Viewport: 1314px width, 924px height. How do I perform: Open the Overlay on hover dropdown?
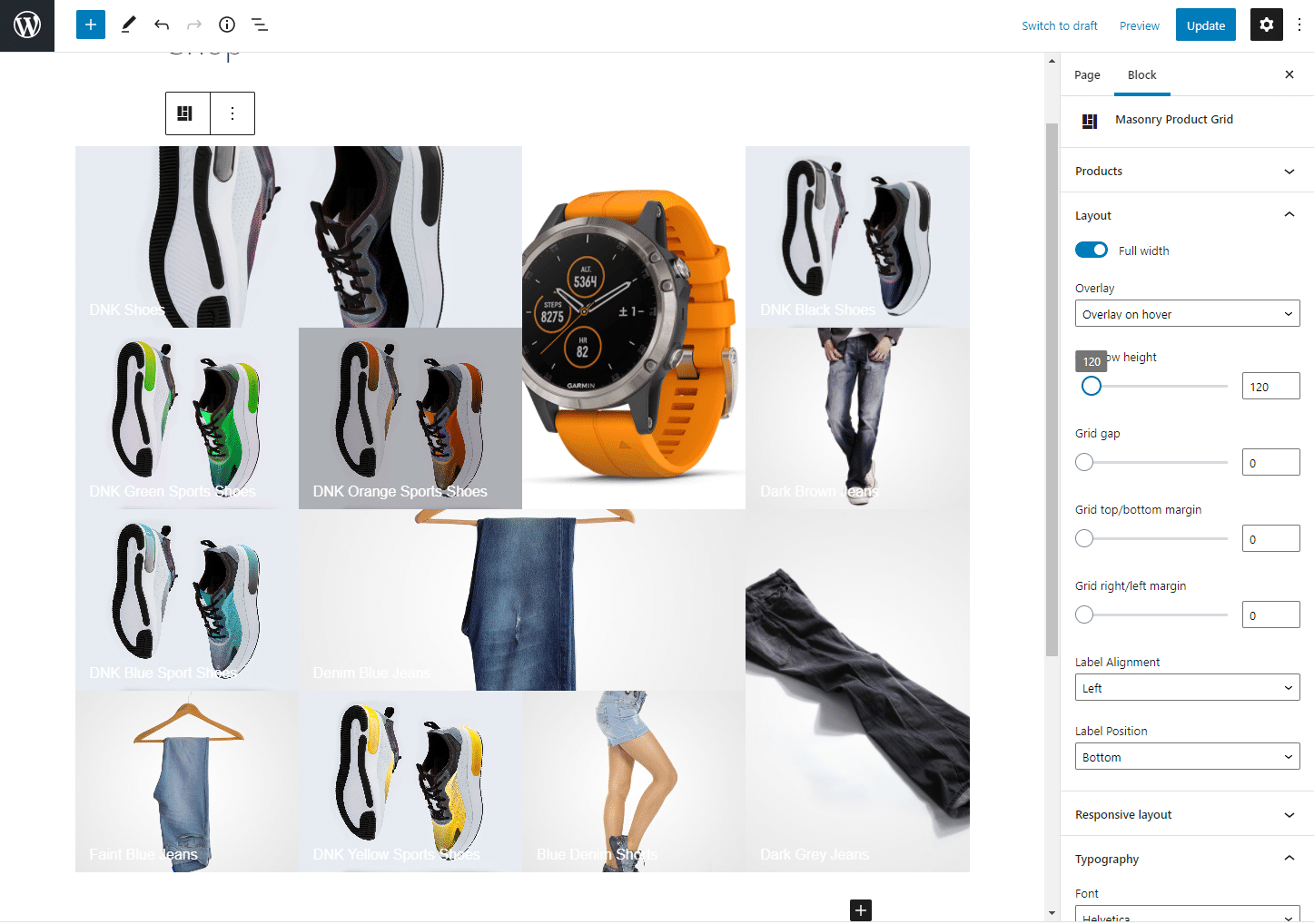click(1187, 314)
